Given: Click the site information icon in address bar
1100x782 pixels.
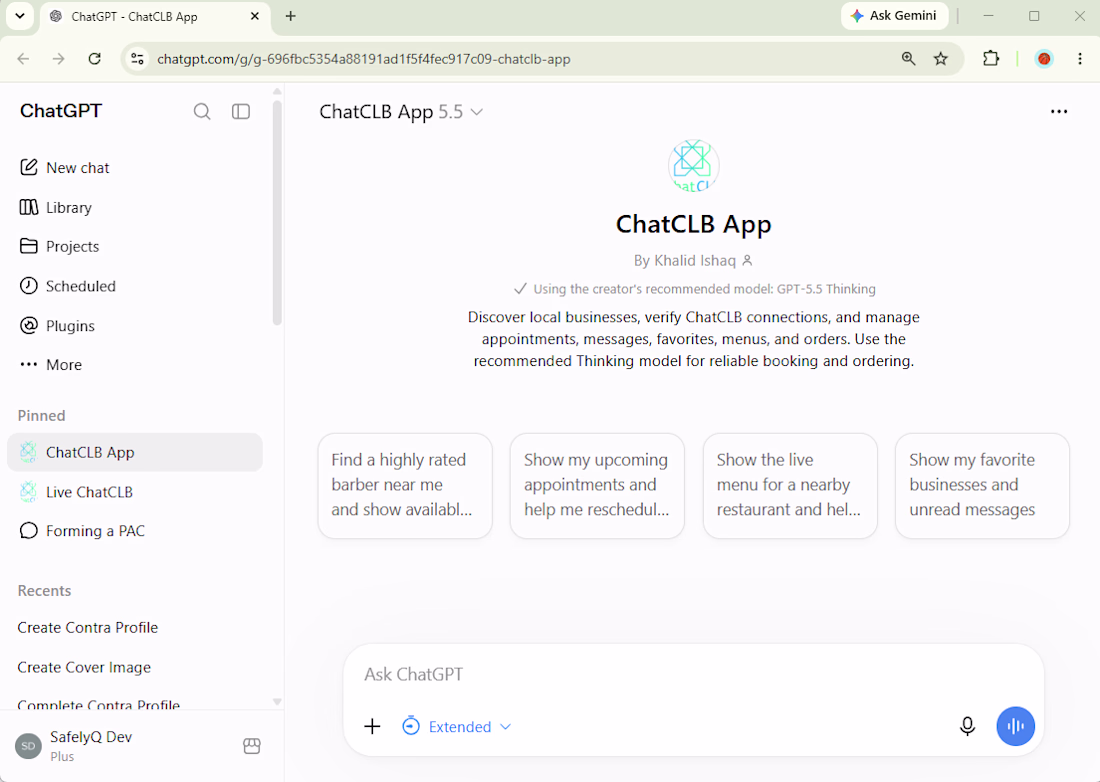Looking at the screenshot, I should 138,59.
